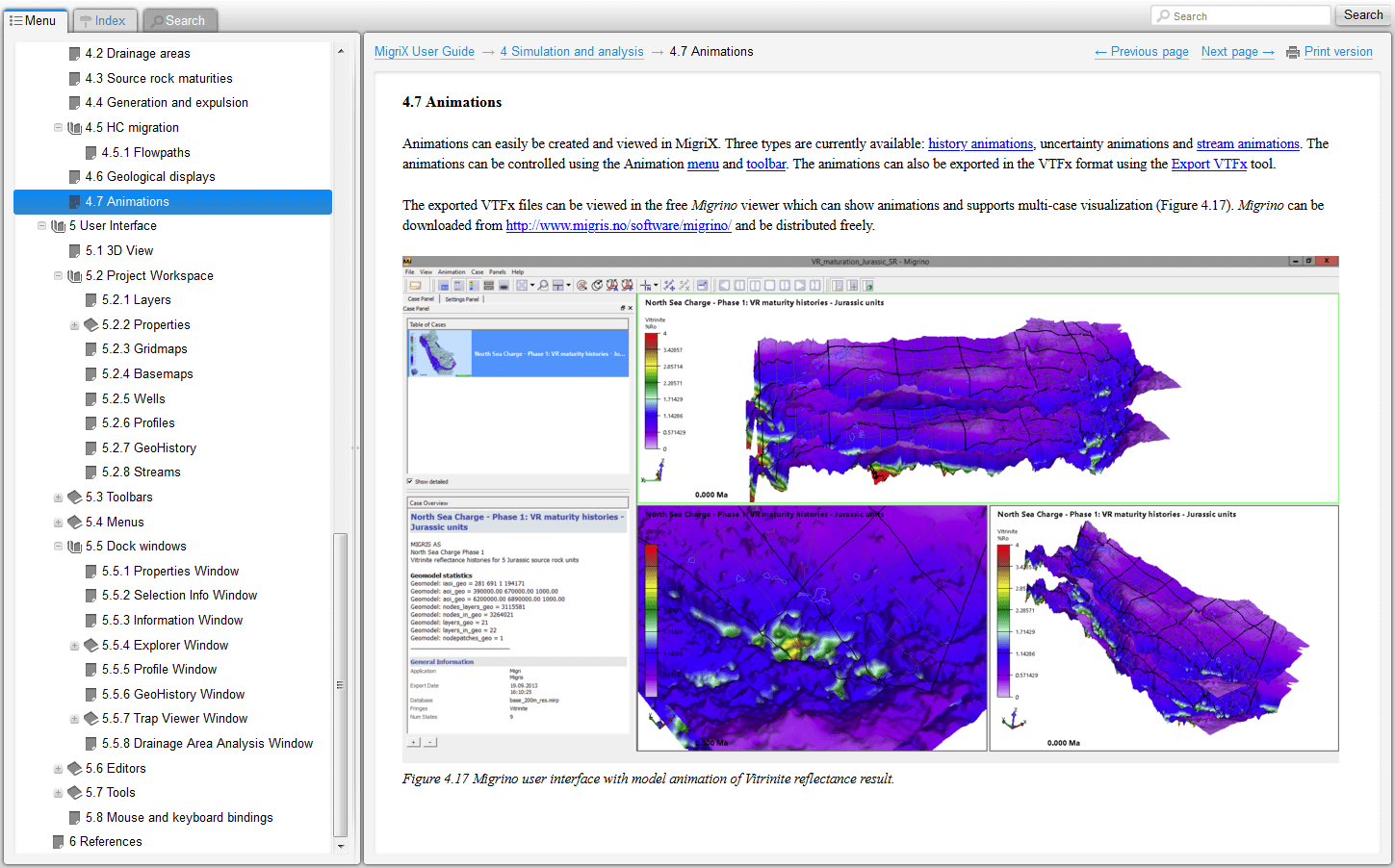Follow the history animations link
This screenshot has width=1395, height=868.
coord(980,143)
